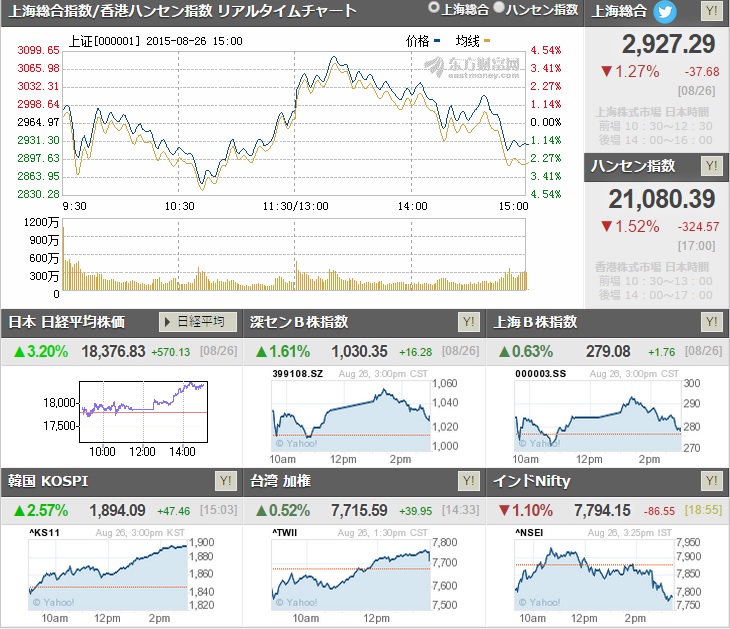The image size is (730, 629).
Task: Open the Nikkei 225 mini chart
Action: point(143,412)
